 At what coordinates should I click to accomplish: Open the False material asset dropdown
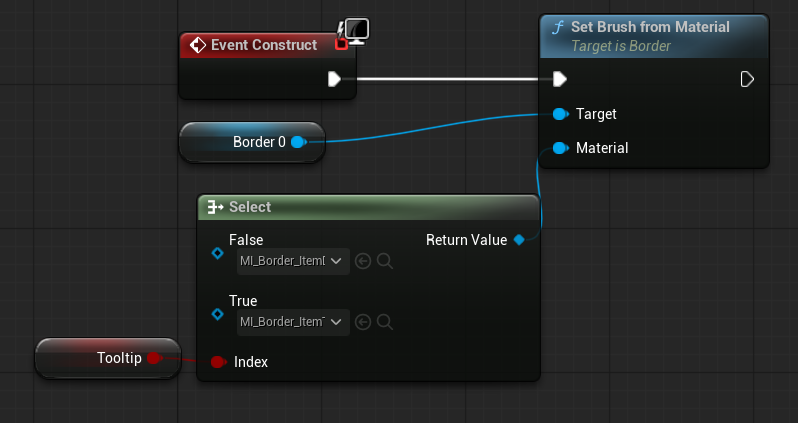tap(294, 261)
